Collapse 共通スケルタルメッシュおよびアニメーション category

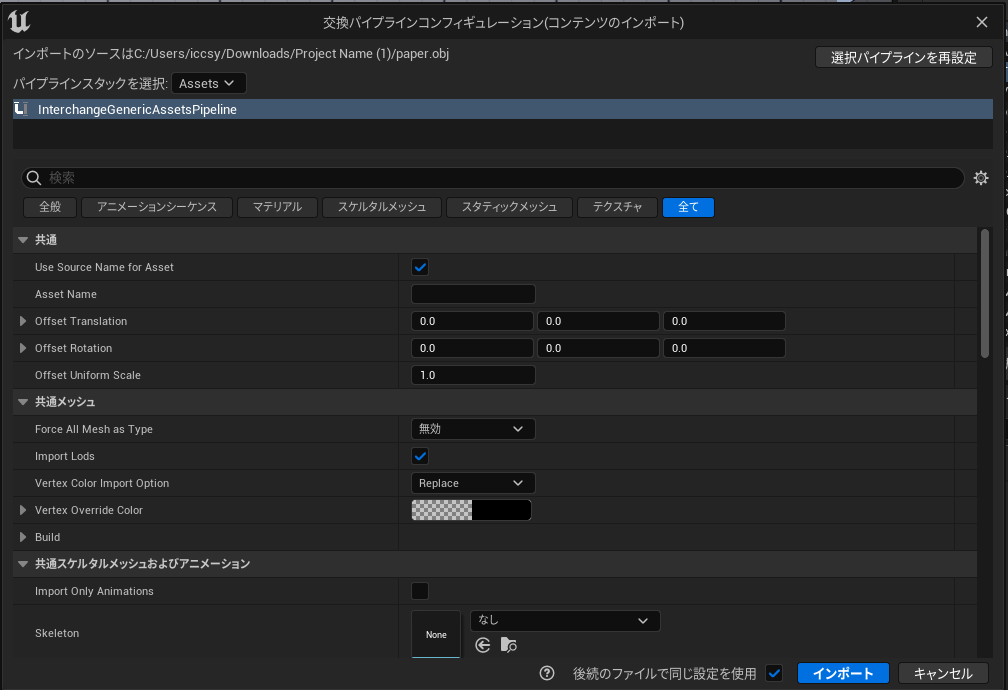click(x=23, y=564)
